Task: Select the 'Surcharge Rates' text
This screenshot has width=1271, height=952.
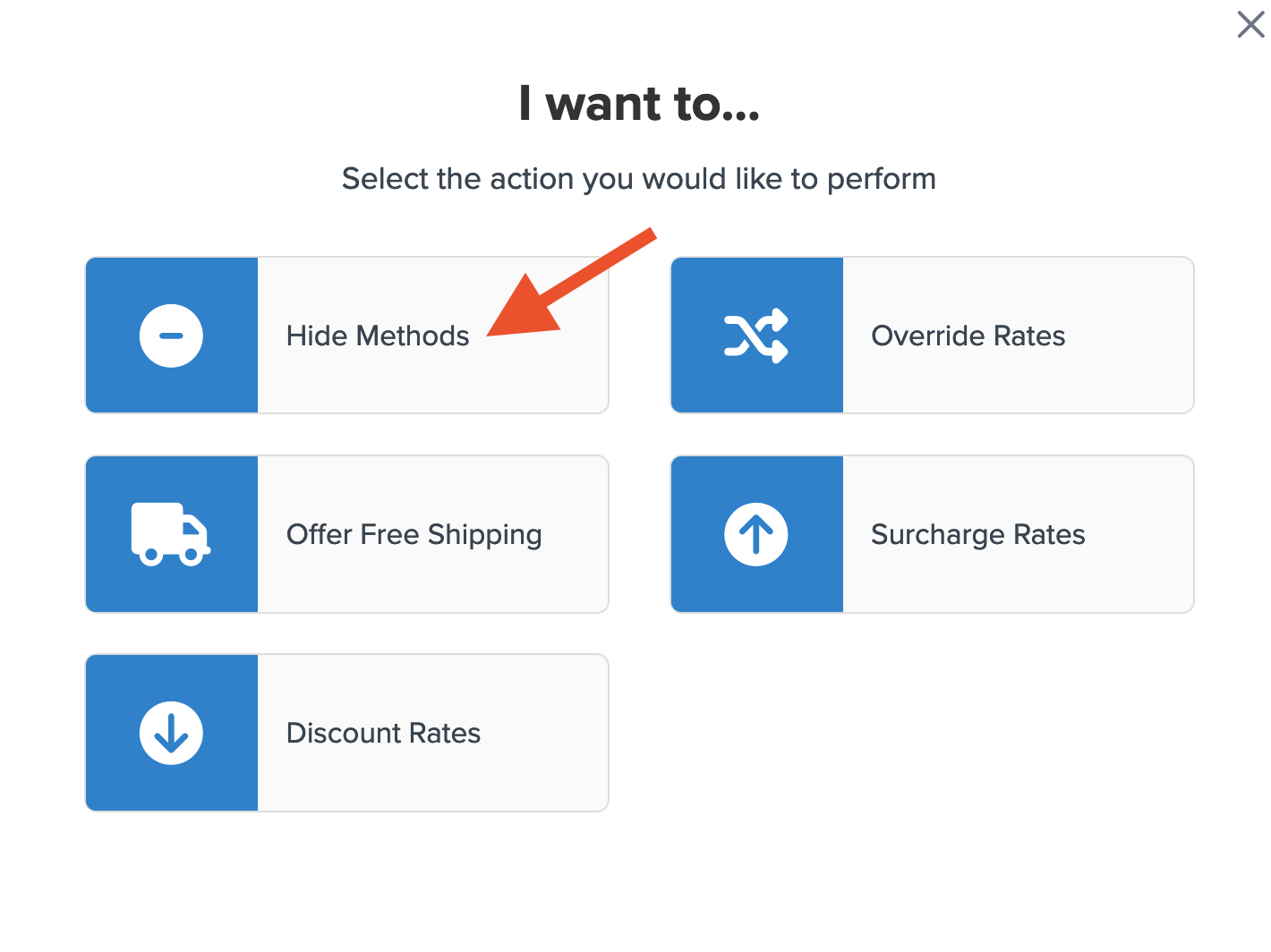Action: pos(977,535)
